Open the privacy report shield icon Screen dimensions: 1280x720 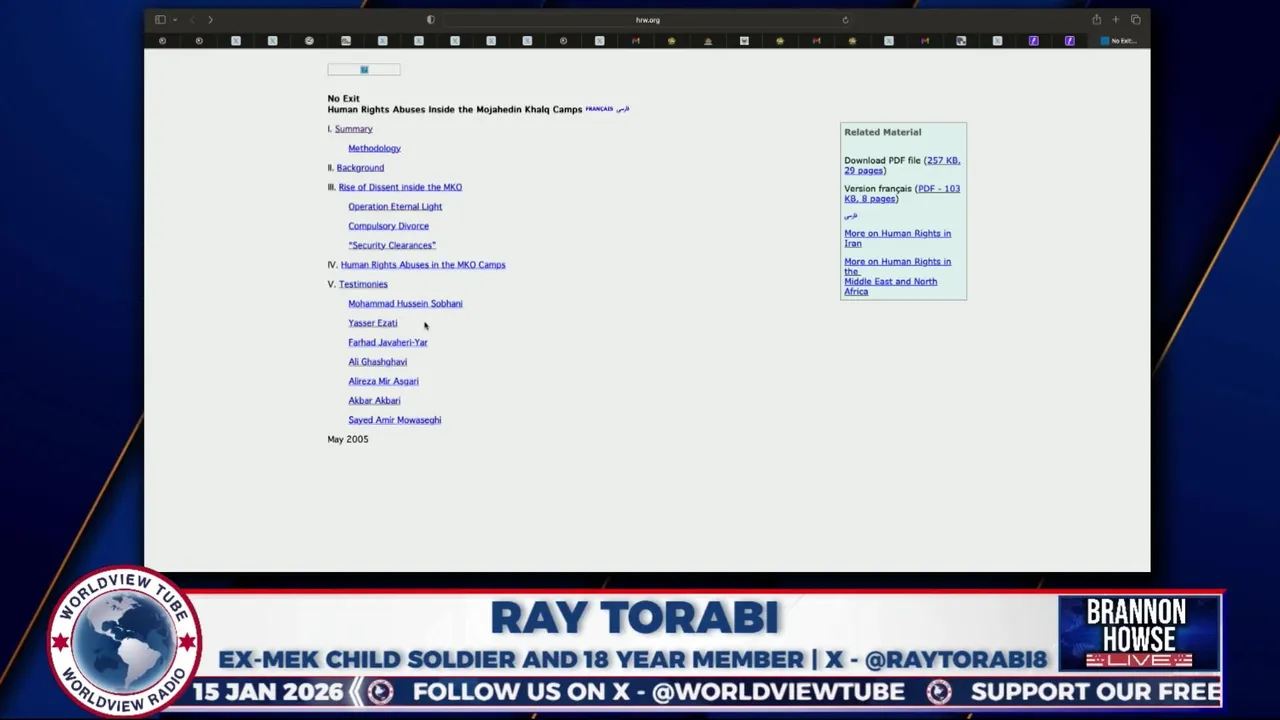point(431,20)
